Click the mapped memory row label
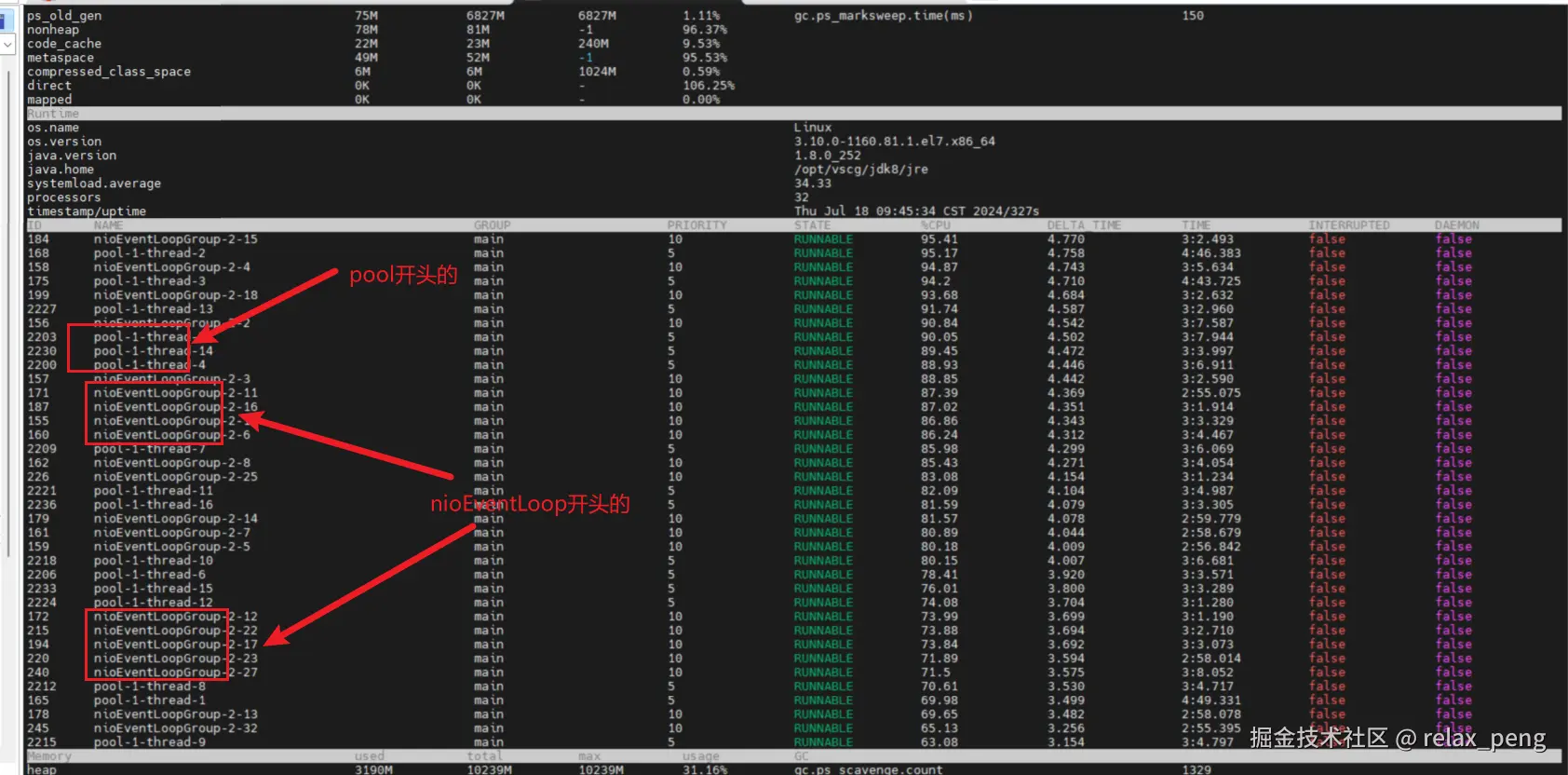Screen dimensions: 1568x775 [x=48, y=100]
